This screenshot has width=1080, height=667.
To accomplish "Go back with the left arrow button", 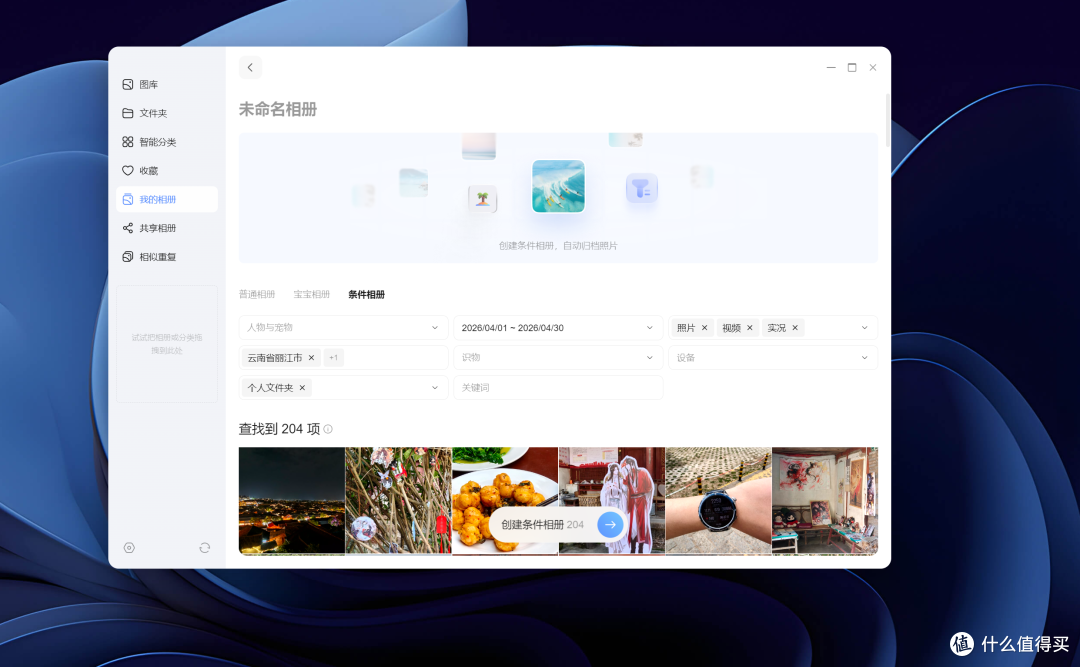I will [250, 68].
